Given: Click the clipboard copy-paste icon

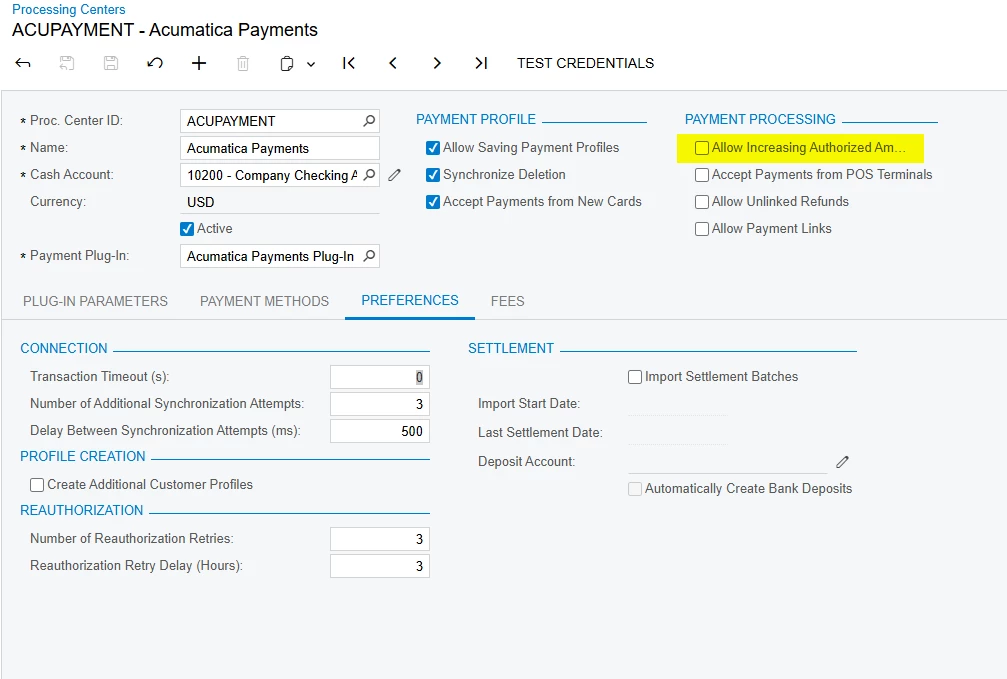Looking at the screenshot, I should point(286,64).
